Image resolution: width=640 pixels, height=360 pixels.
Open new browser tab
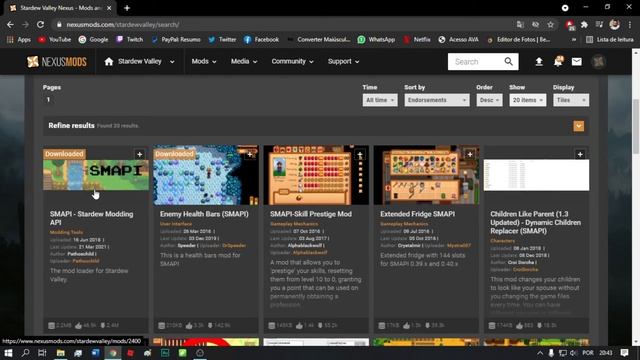pos(127,8)
